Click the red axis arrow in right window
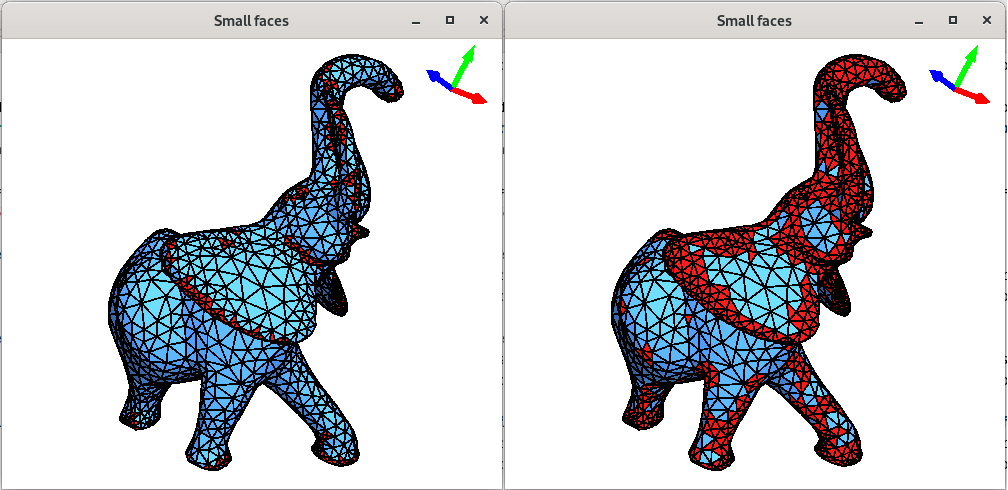The image size is (1008, 490). (974, 96)
